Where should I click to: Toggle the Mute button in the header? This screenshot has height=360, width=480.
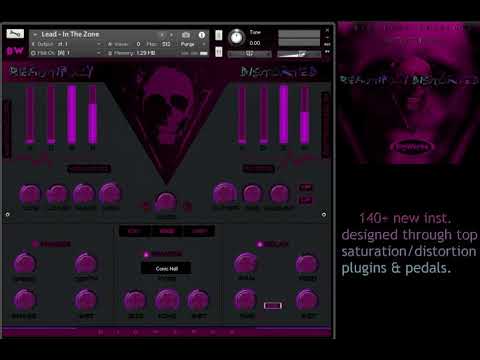pyautogui.click(x=219, y=52)
